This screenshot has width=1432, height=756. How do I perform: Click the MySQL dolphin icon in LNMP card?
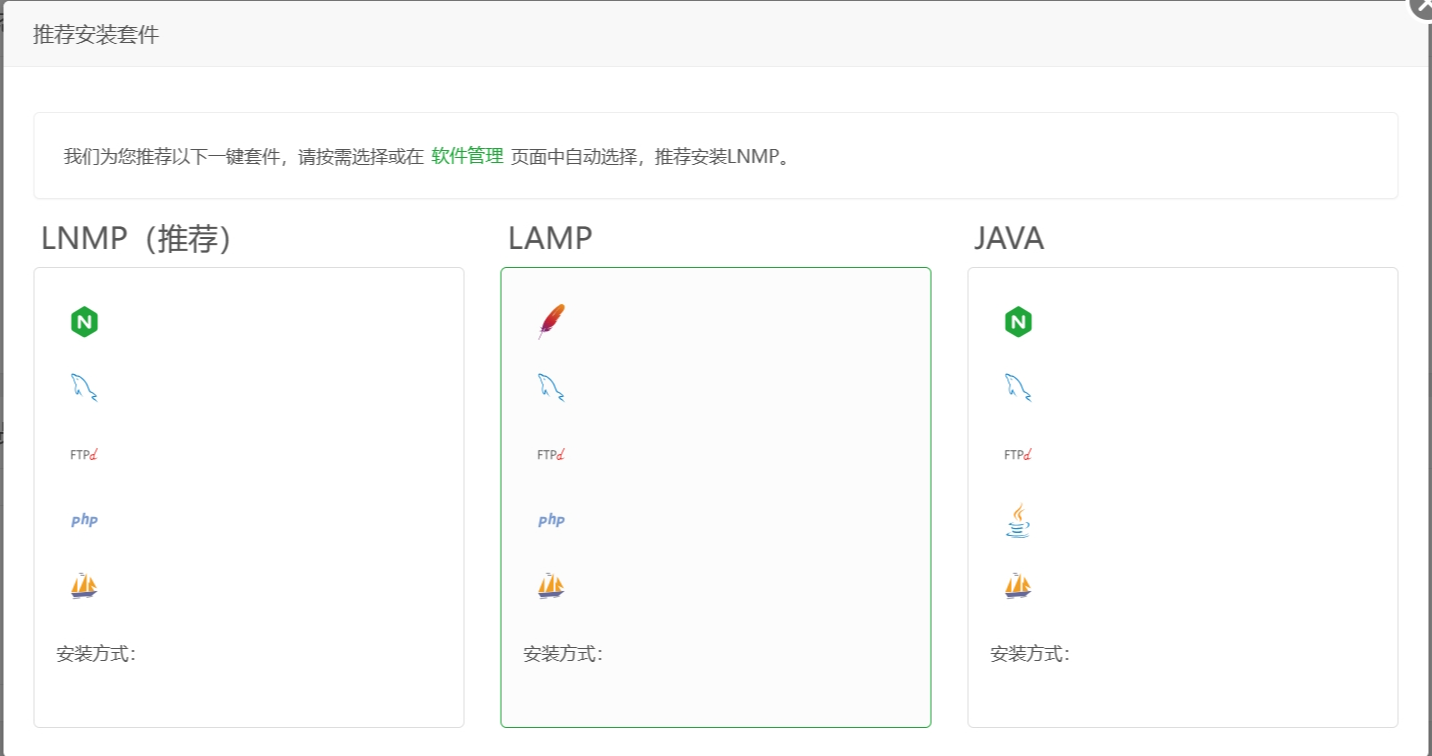pyautogui.click(x=84, y=388)
